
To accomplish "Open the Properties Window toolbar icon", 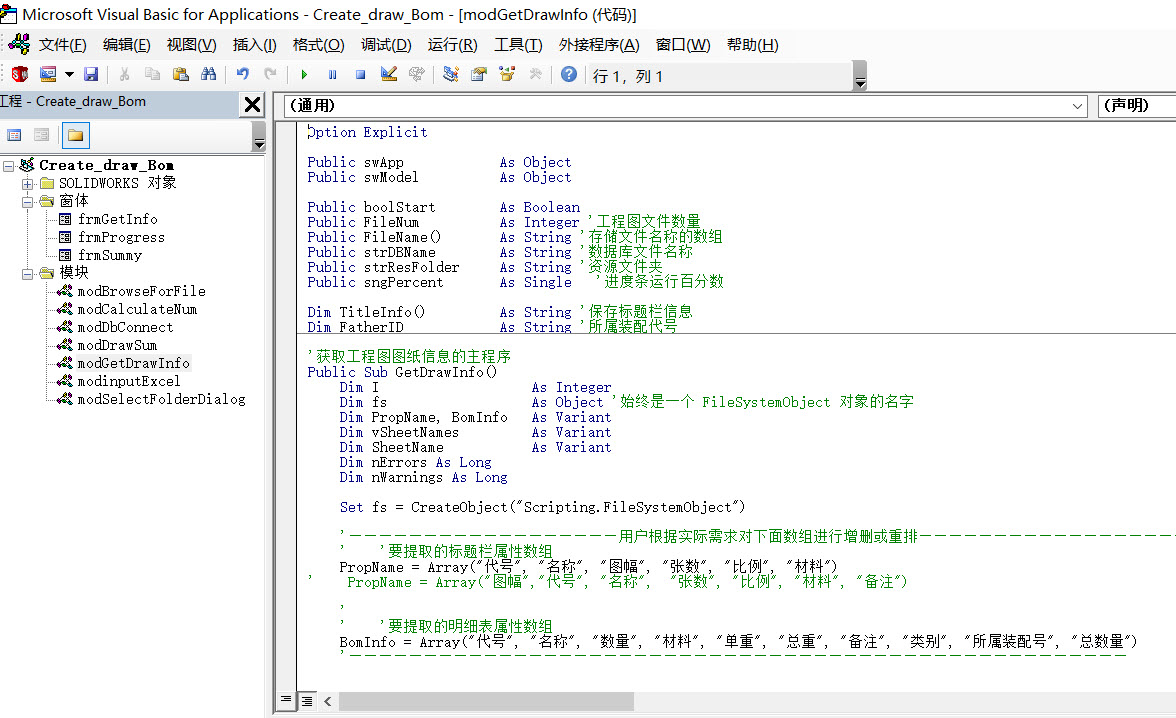I will point(478,74).
